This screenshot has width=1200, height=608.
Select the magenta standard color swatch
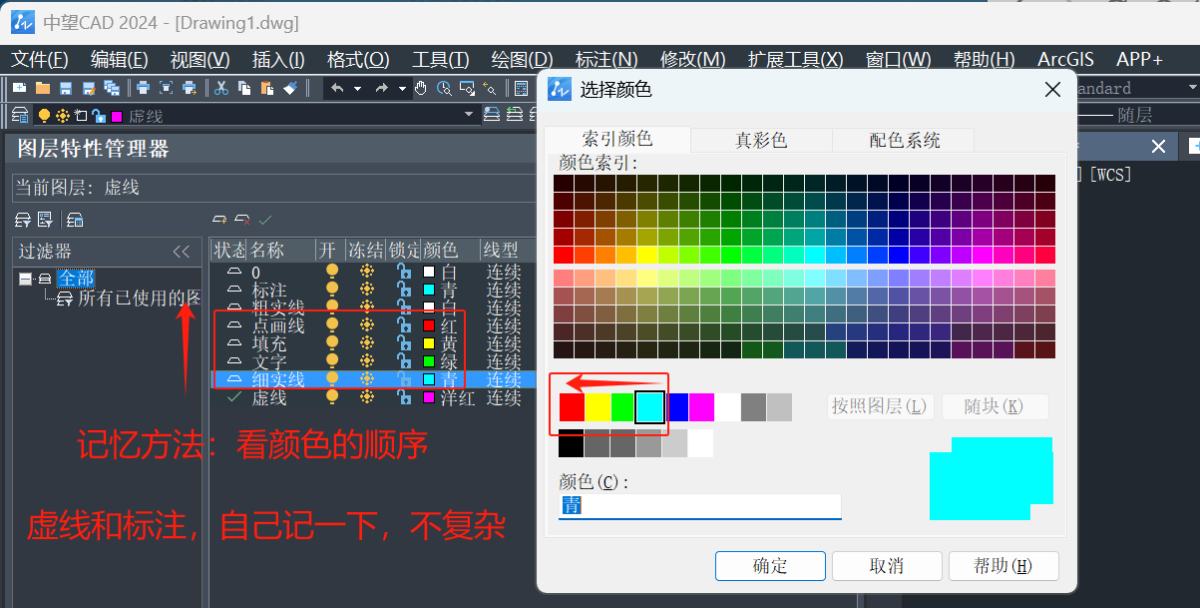(701, 407)
